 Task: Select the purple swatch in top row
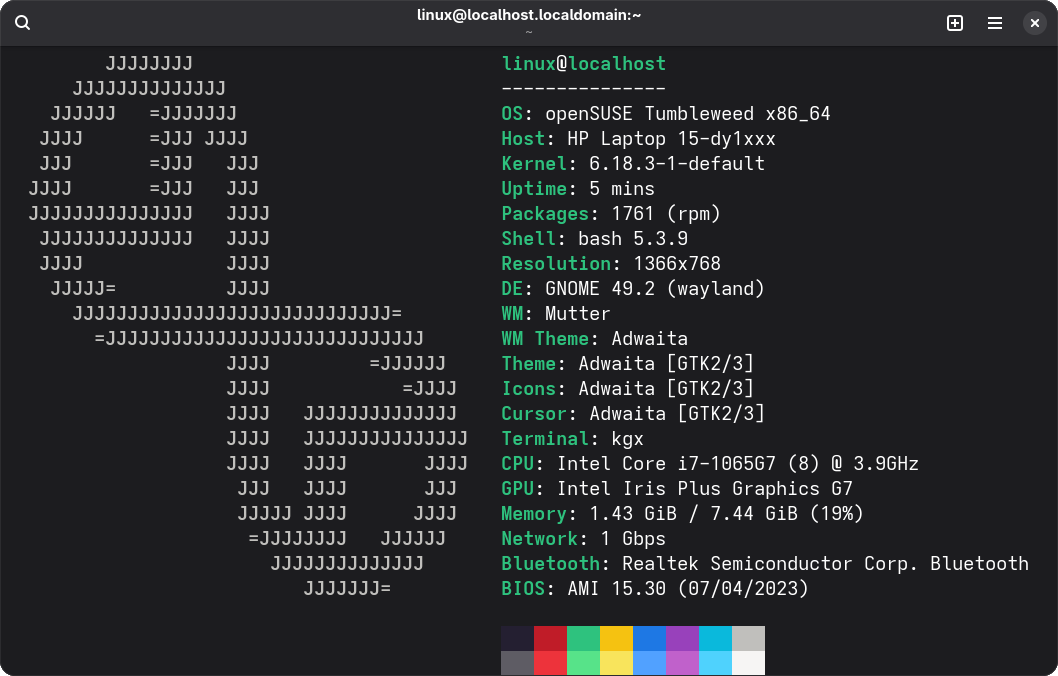(x=682, y=638)
